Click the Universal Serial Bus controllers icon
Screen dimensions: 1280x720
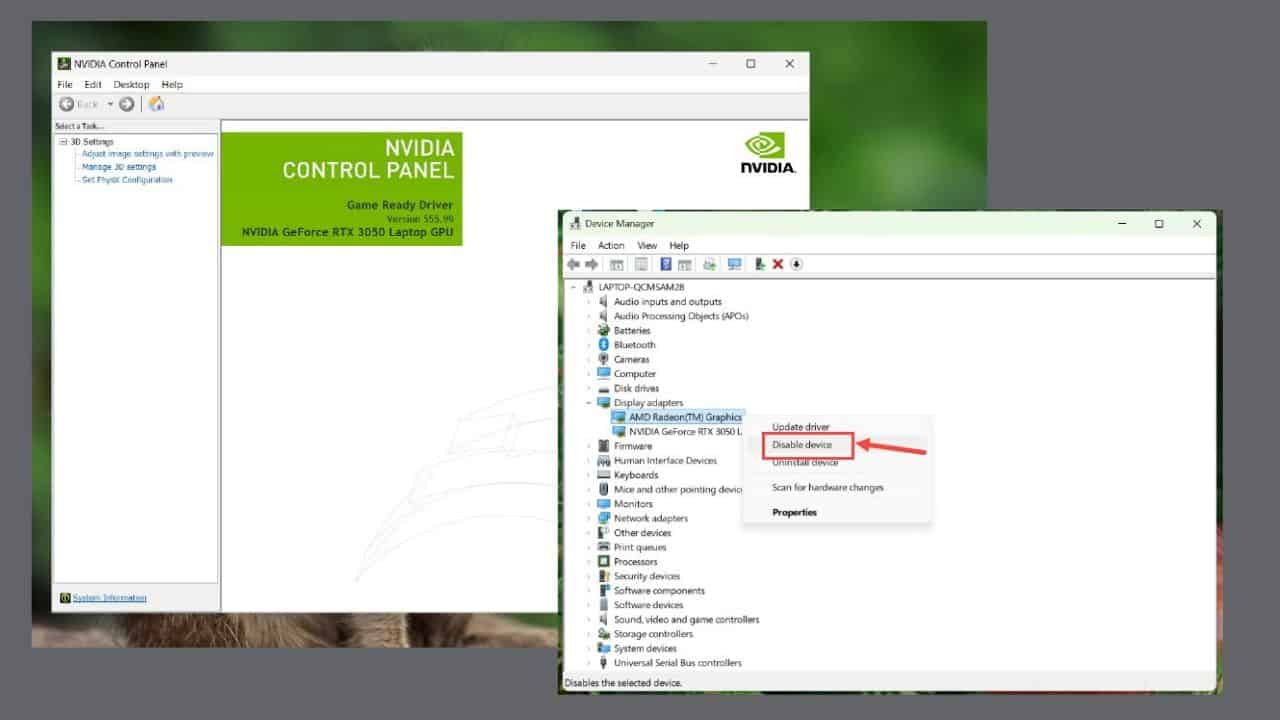pyautogui.click(x=604, y=663)
